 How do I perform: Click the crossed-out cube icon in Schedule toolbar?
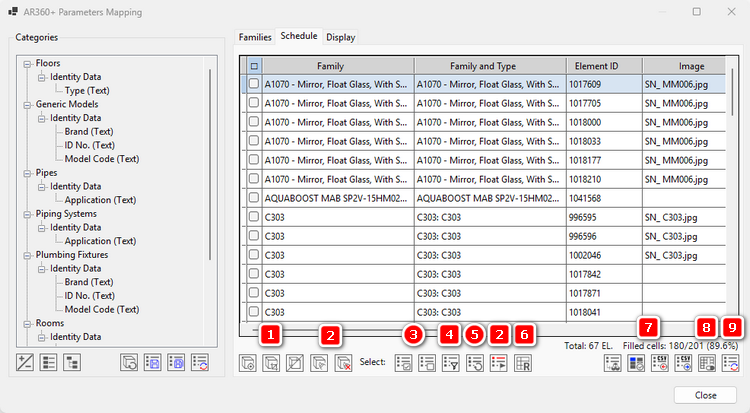(295, 363)
